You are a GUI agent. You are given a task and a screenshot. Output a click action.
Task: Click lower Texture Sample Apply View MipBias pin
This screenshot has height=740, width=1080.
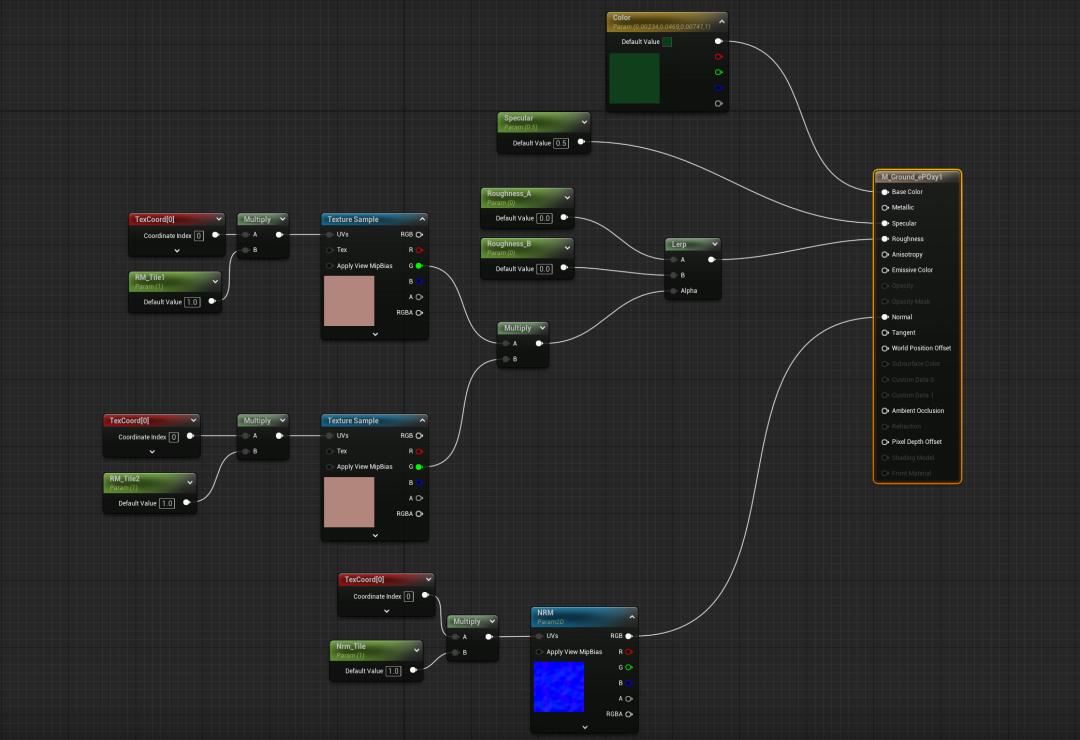[329, 466]
